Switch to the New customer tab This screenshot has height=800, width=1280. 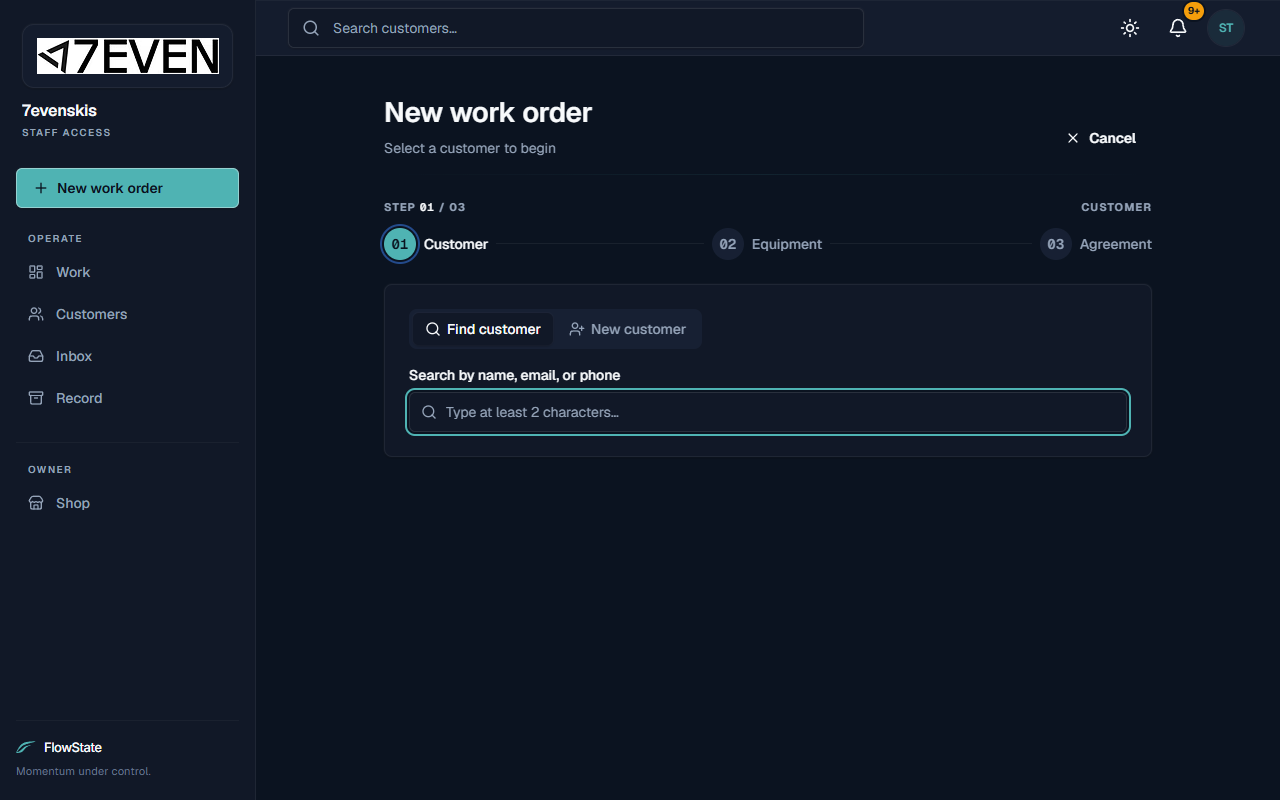click(627, 329)
